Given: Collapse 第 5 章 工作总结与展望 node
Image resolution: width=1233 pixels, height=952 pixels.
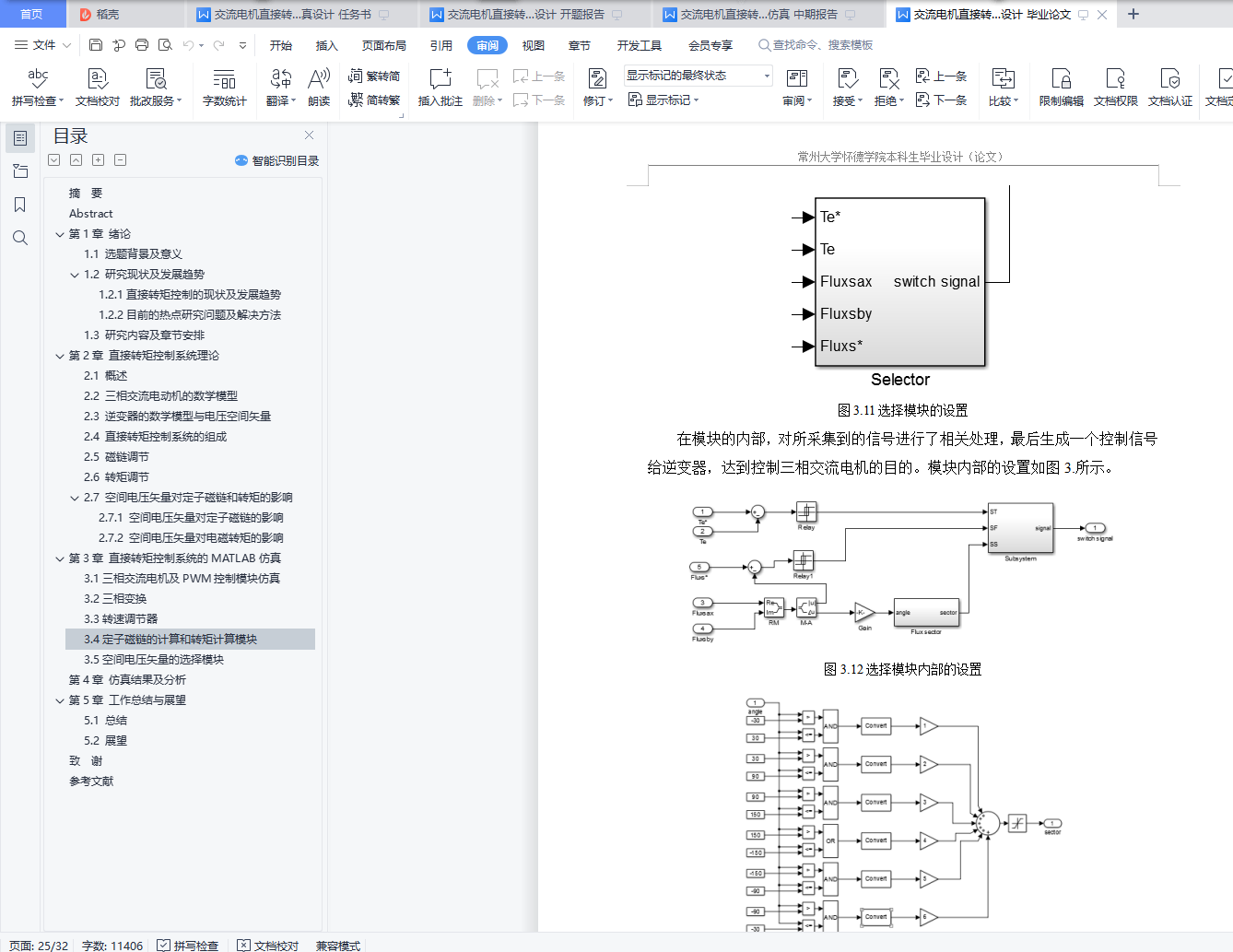Looking at the screenshot, I should [x=60, y=700].
